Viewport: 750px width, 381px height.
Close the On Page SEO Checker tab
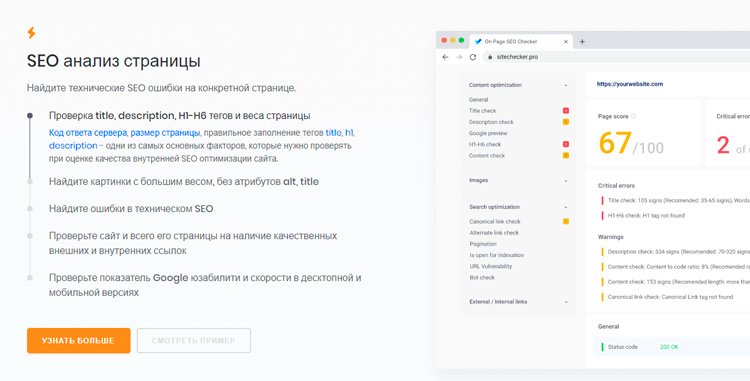point(566,42)
